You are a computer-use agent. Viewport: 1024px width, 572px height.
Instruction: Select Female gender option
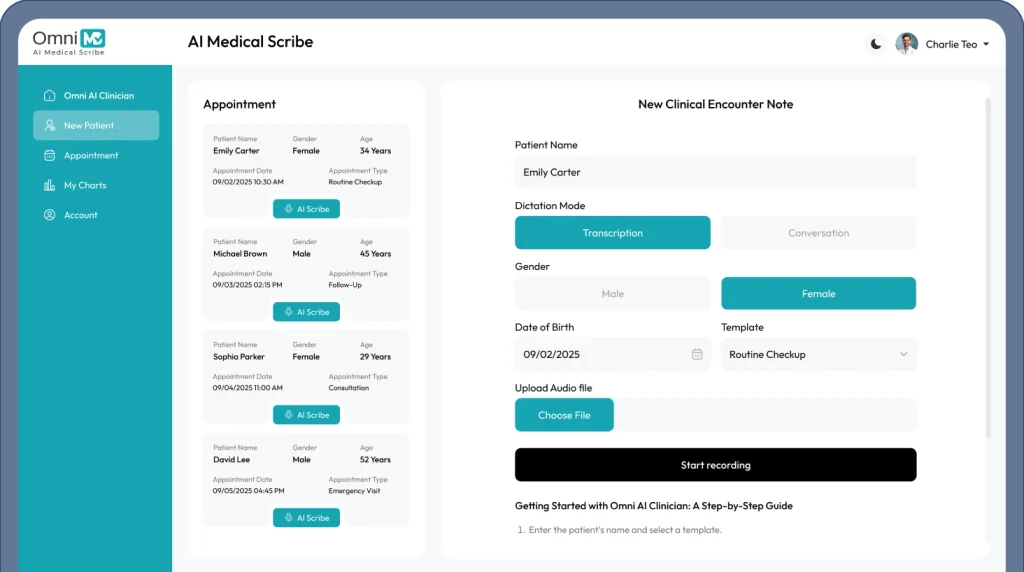click(818, 294)
